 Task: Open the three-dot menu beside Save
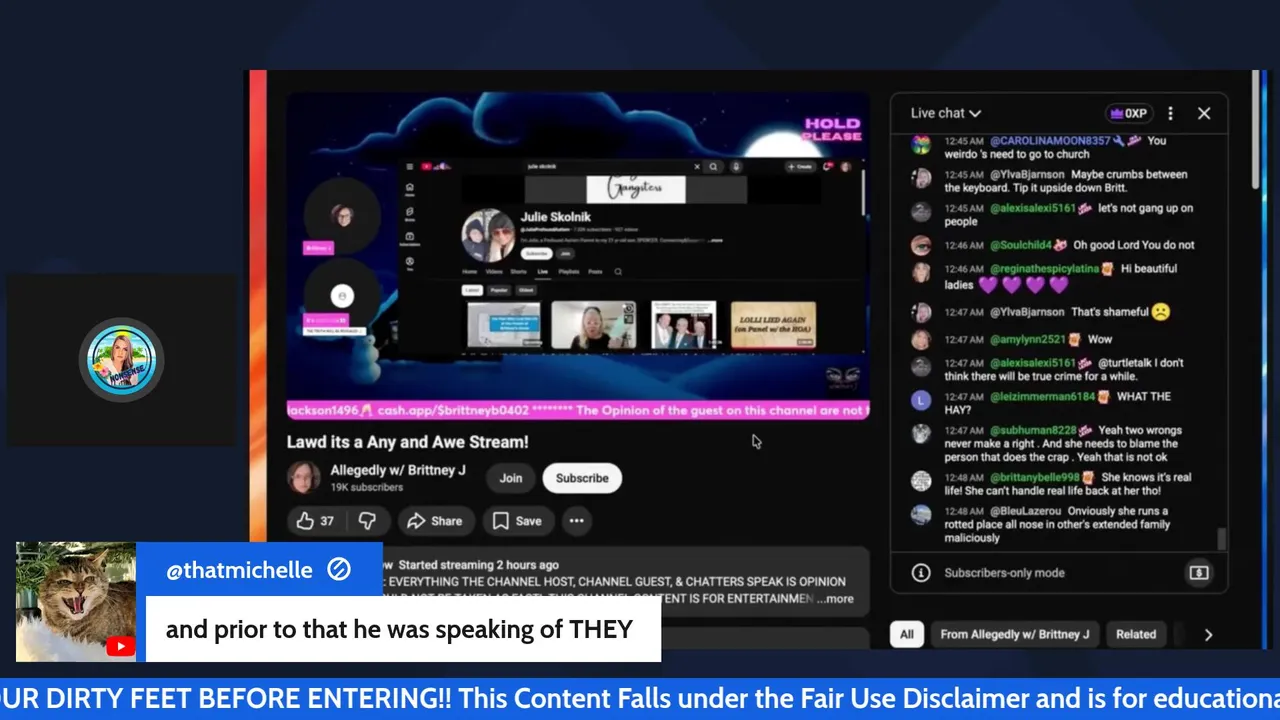576,520
